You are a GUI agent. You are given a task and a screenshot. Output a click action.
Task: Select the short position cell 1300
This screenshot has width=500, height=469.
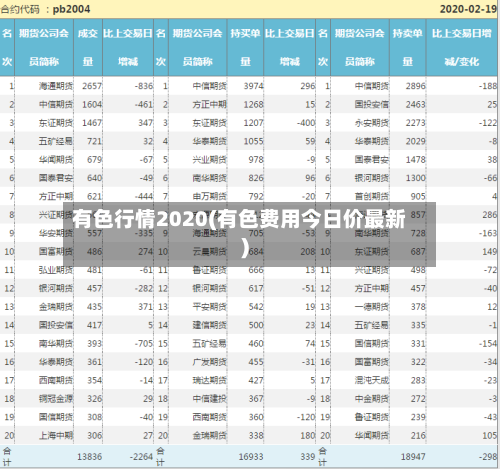click(x=416, y=178)
